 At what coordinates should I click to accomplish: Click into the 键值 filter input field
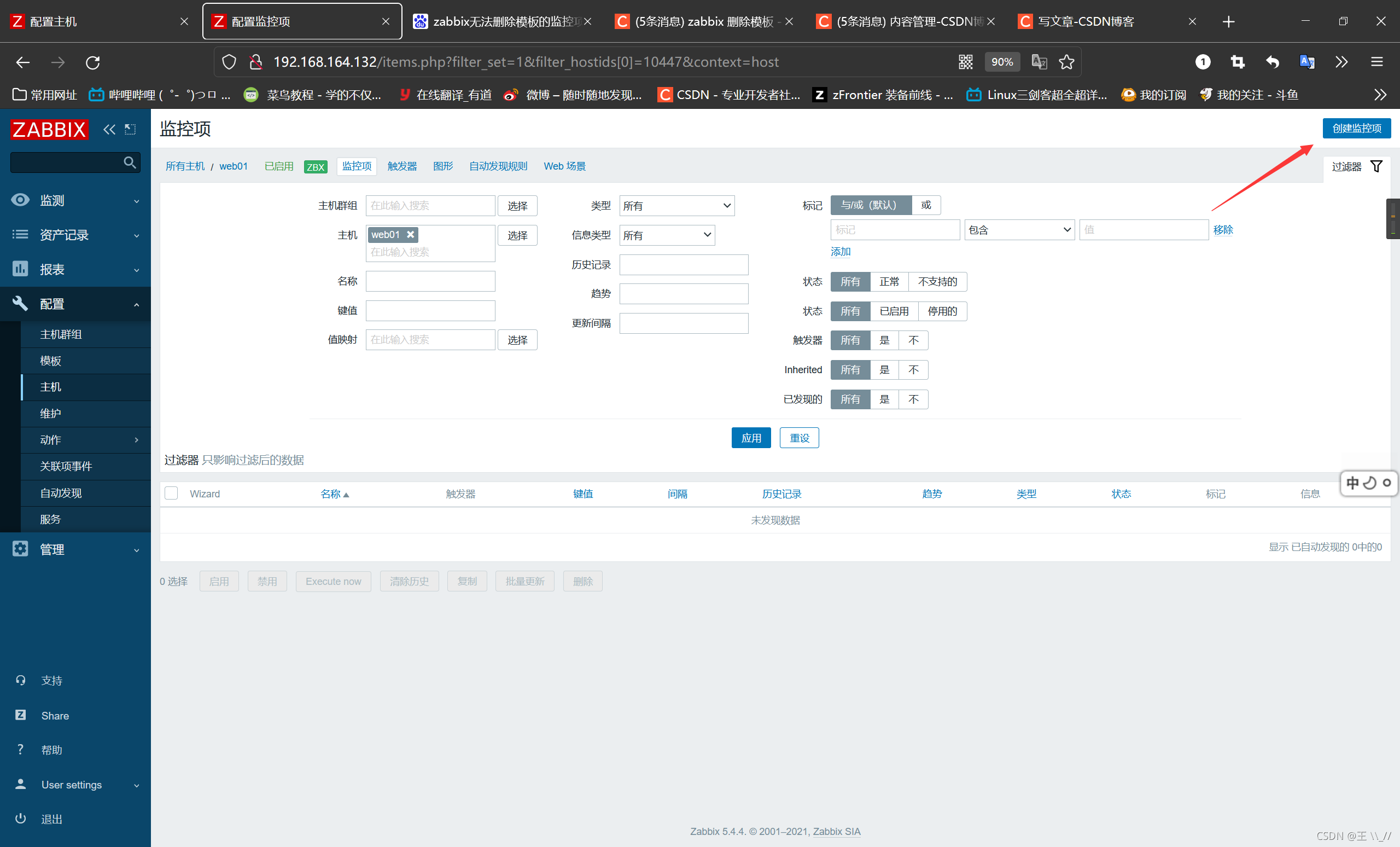tap(430, 311)
